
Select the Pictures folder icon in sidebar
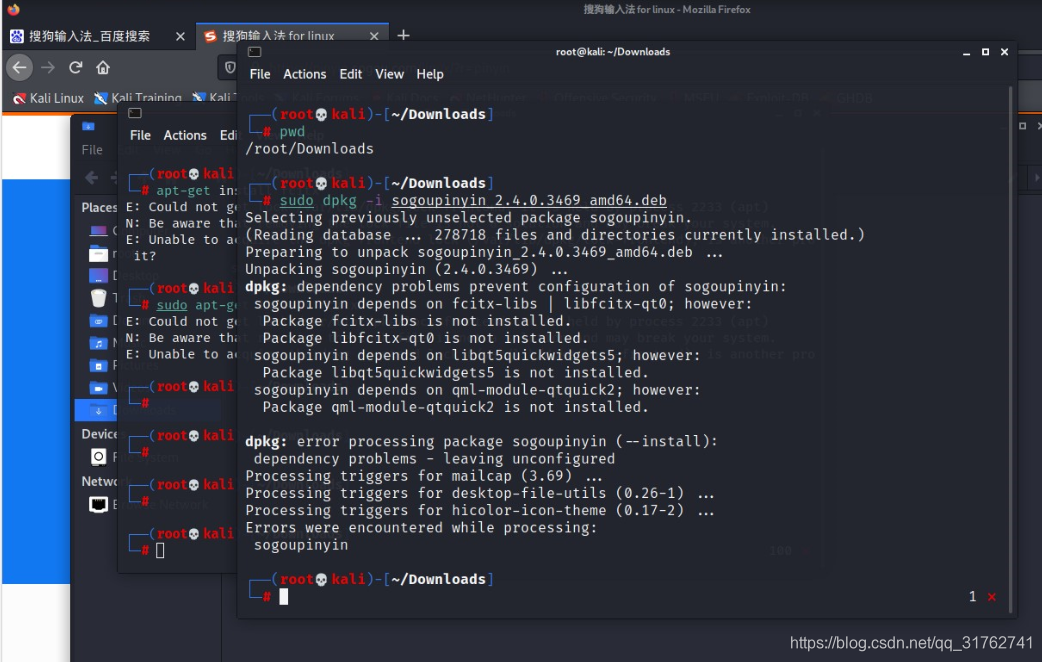pos(98,366)
